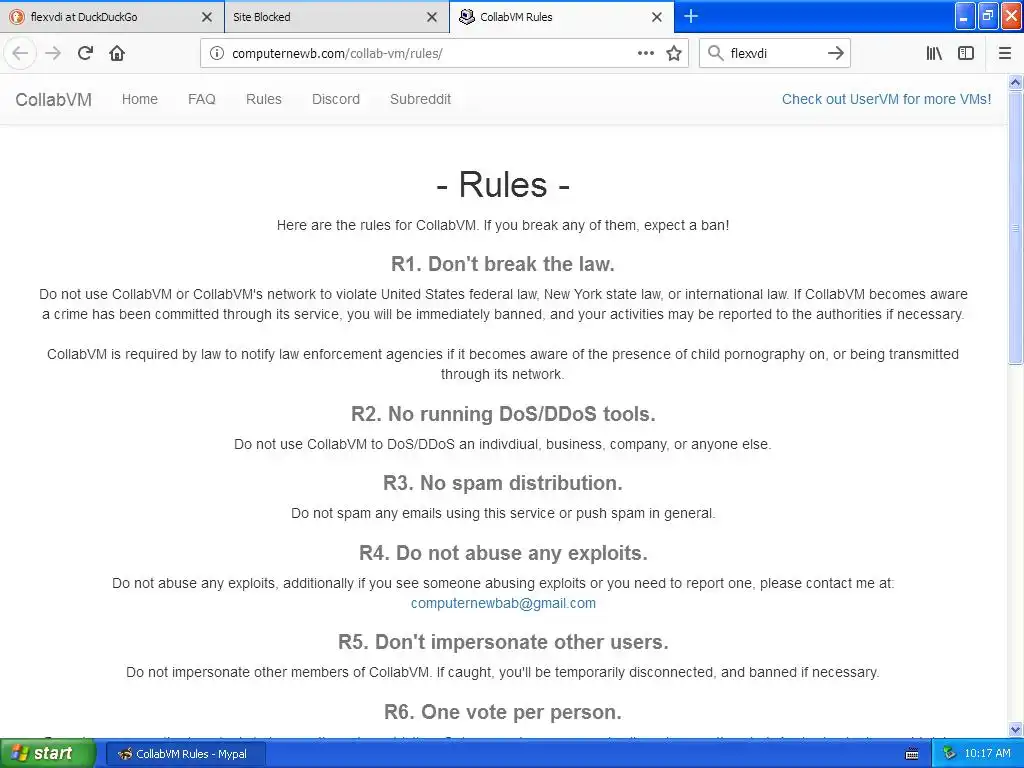
Task: Open the Windows Start menu
Action: click(x=48, y=753)
